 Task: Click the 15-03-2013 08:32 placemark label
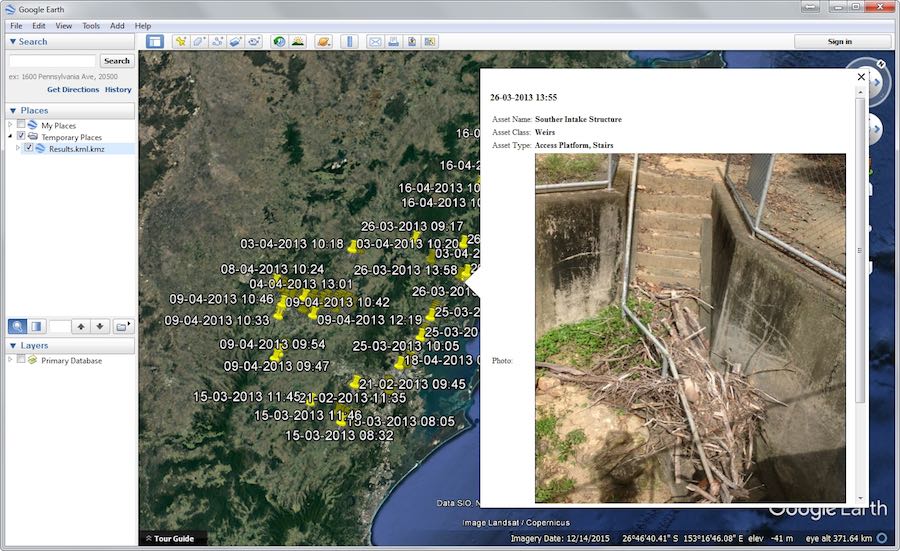(339, 436)
